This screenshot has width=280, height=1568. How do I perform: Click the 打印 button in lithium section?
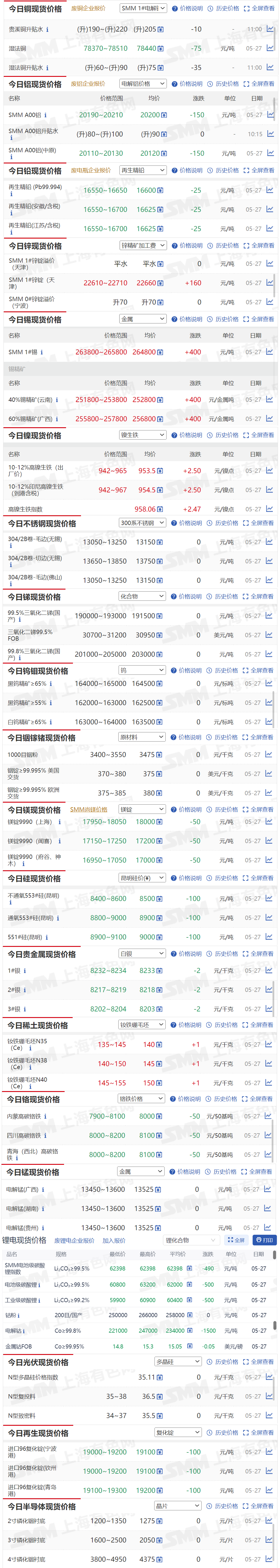pos(264,1240)
